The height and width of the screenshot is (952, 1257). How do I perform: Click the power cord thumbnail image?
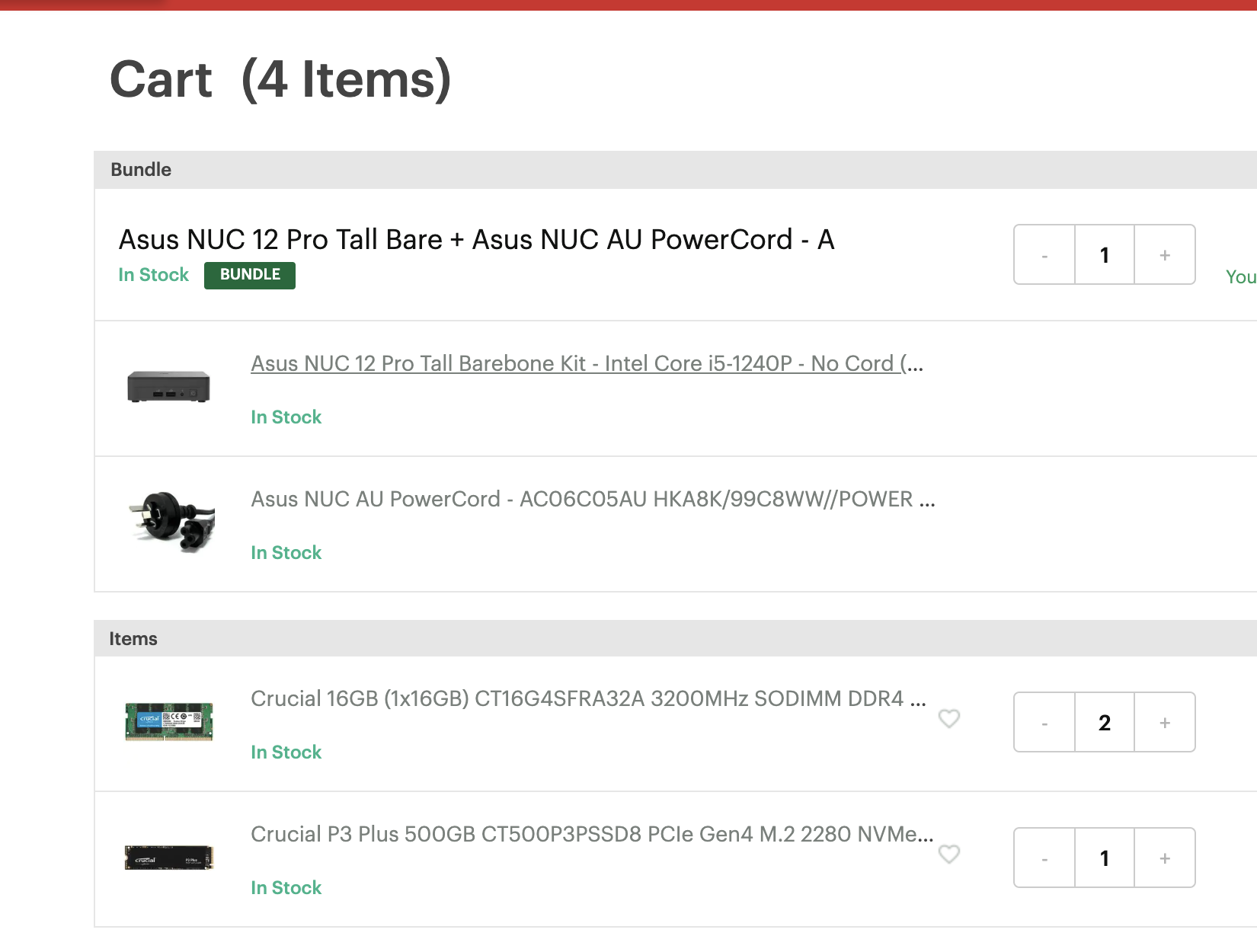coord(172,522)
